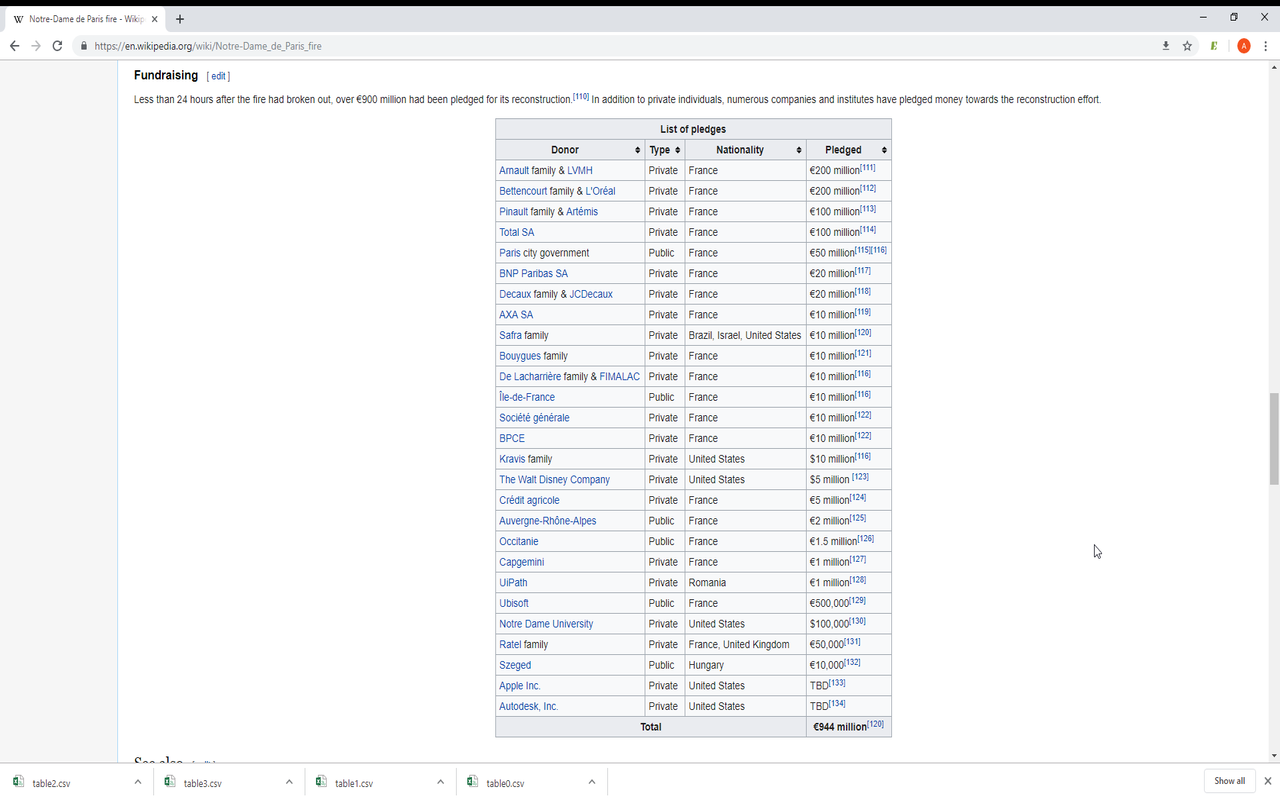Open the Société générale link

click(x=534, y=418)
